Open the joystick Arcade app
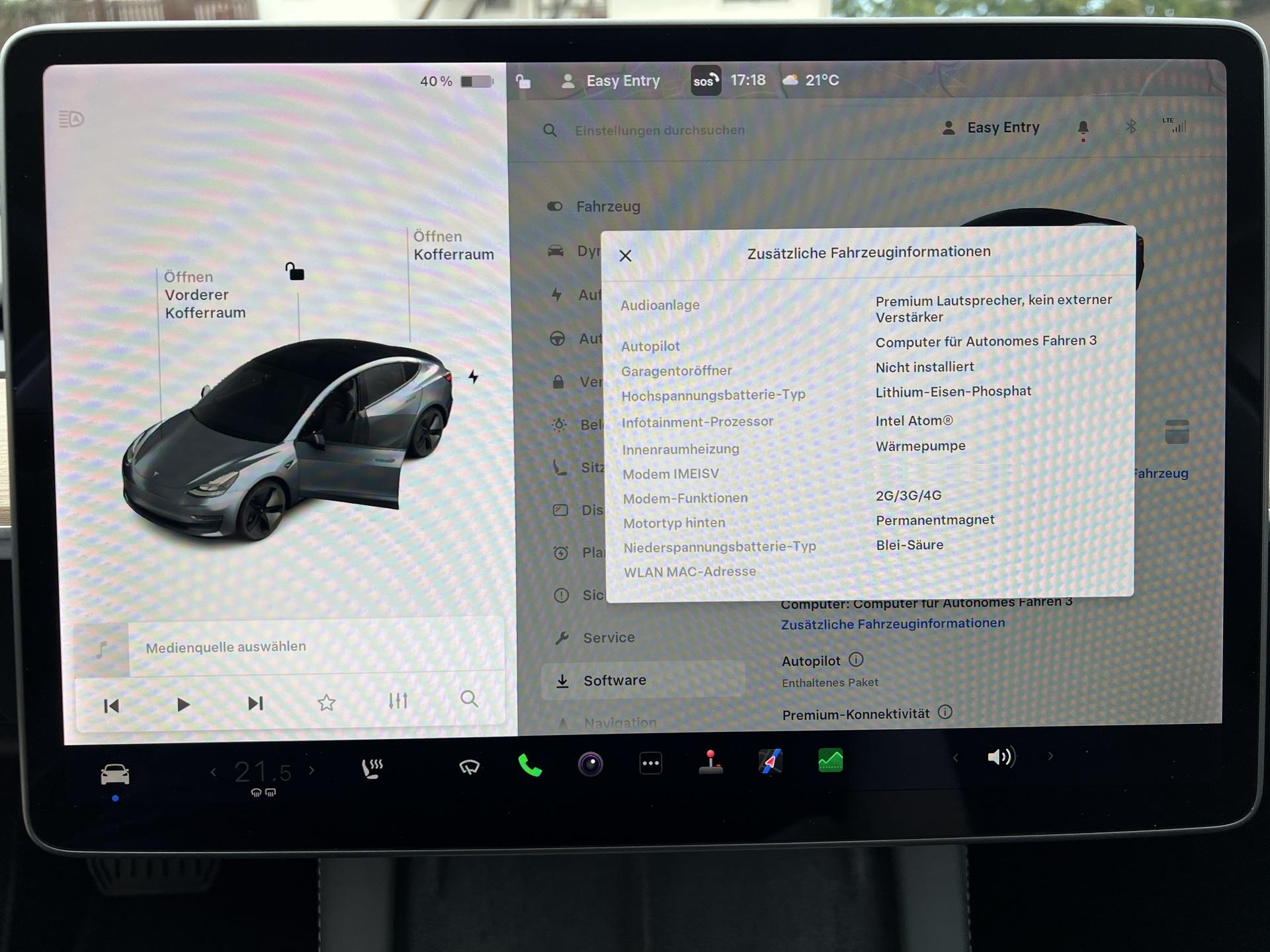1270x952 pixels. pyautogui.click(x=711, y=762)
